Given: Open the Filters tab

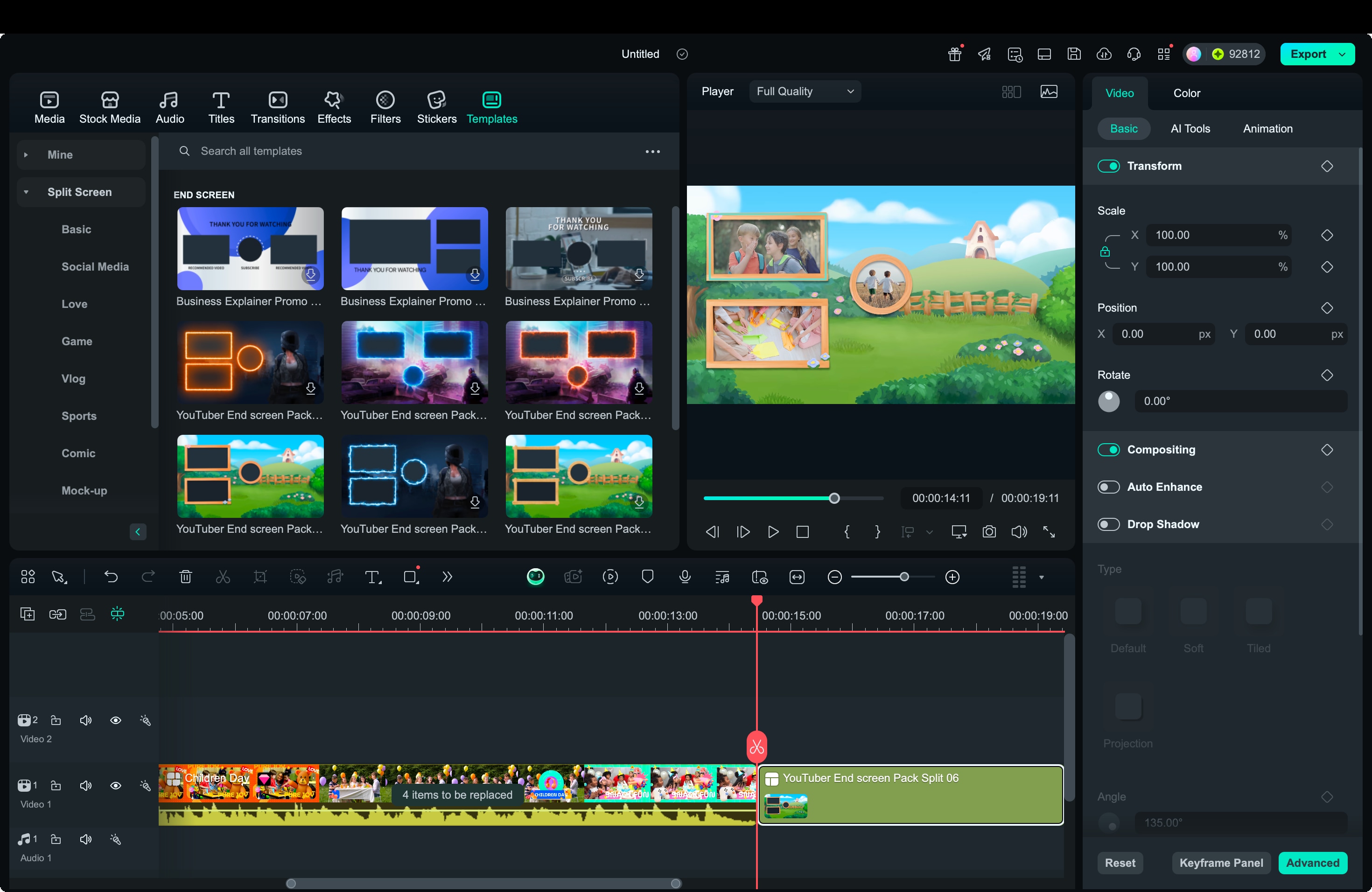Looking at the screenshot, I should pos(385,107).
